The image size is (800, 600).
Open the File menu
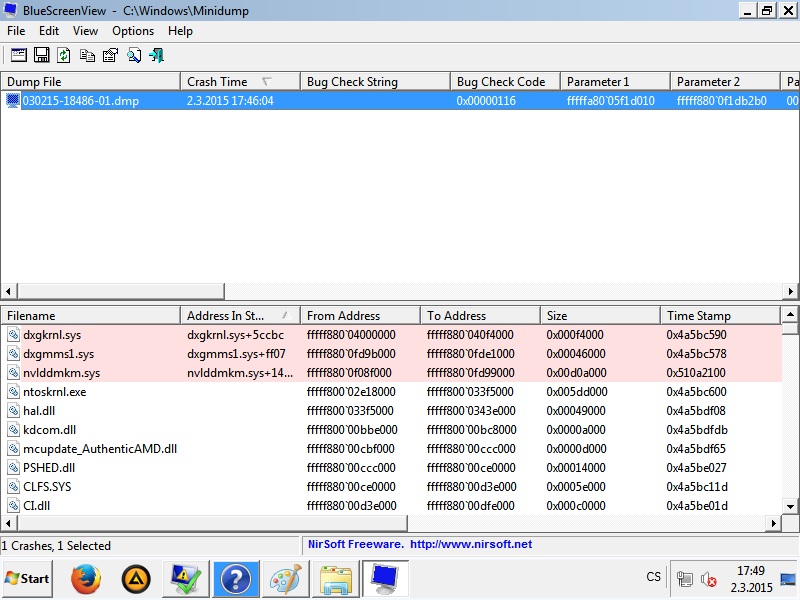click(16, 31)
